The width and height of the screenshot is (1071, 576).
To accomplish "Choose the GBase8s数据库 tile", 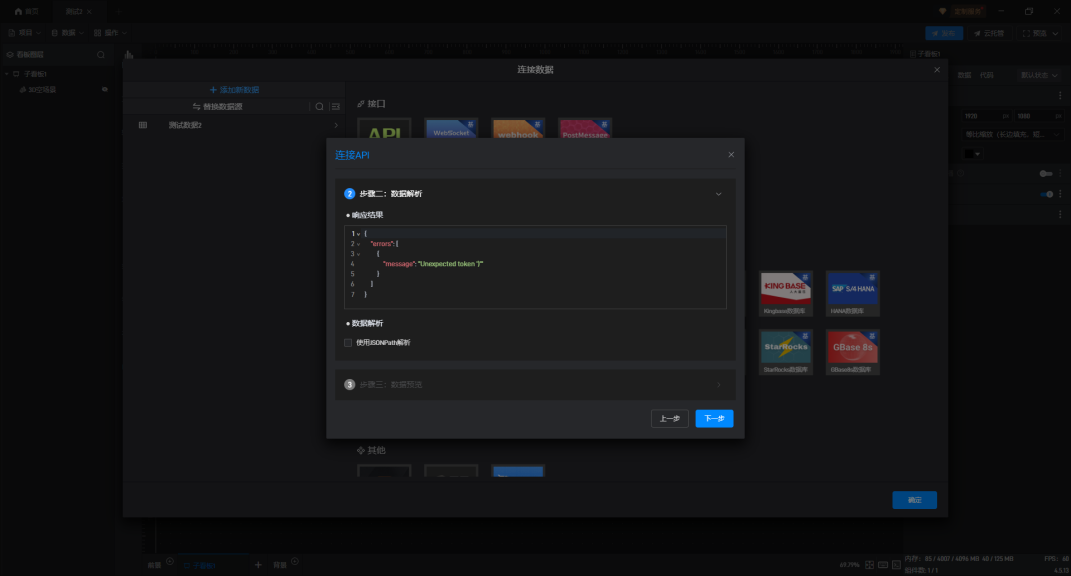I will click(x=852, y=352).
